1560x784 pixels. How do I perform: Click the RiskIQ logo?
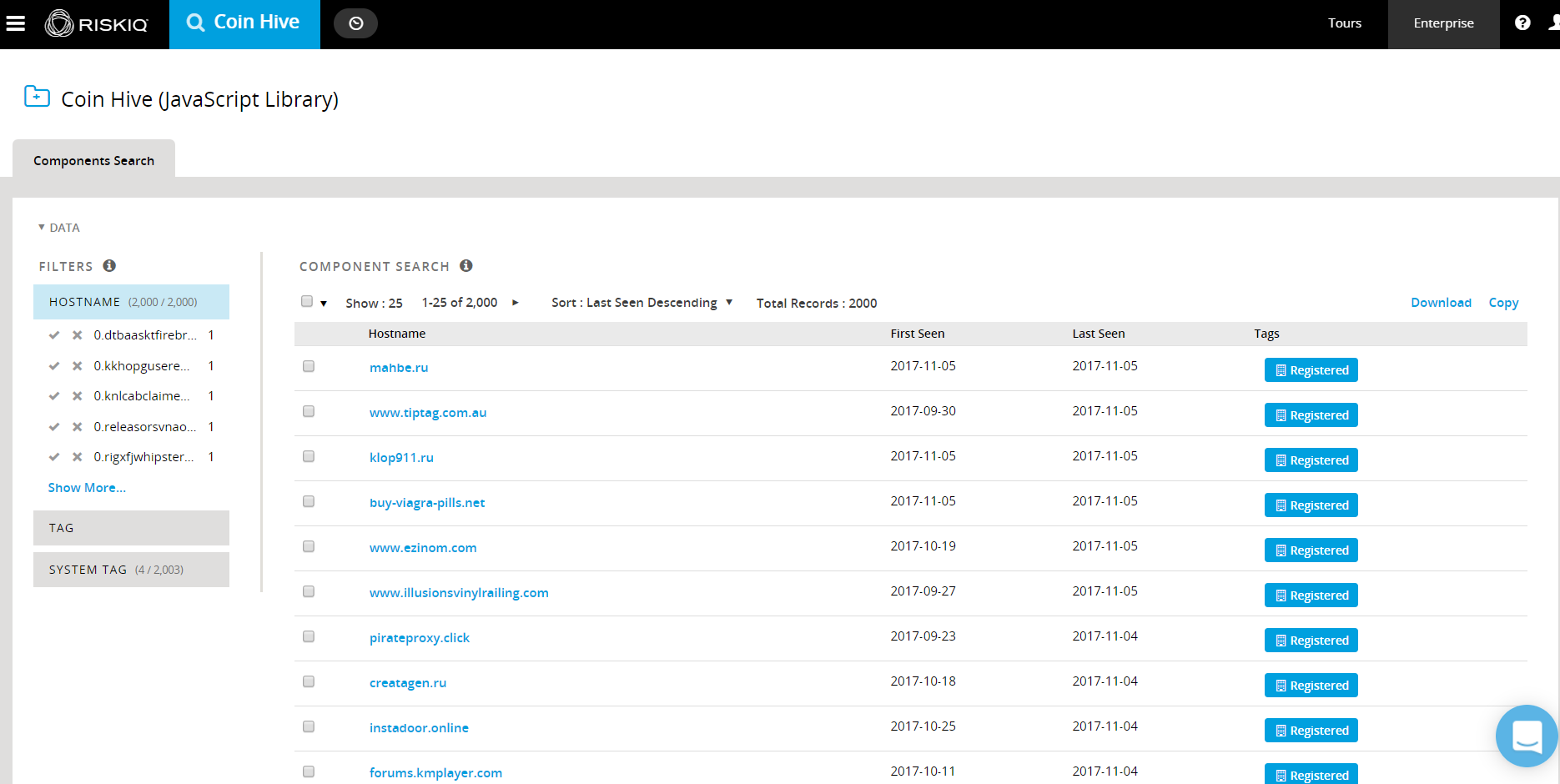point(96,23)
